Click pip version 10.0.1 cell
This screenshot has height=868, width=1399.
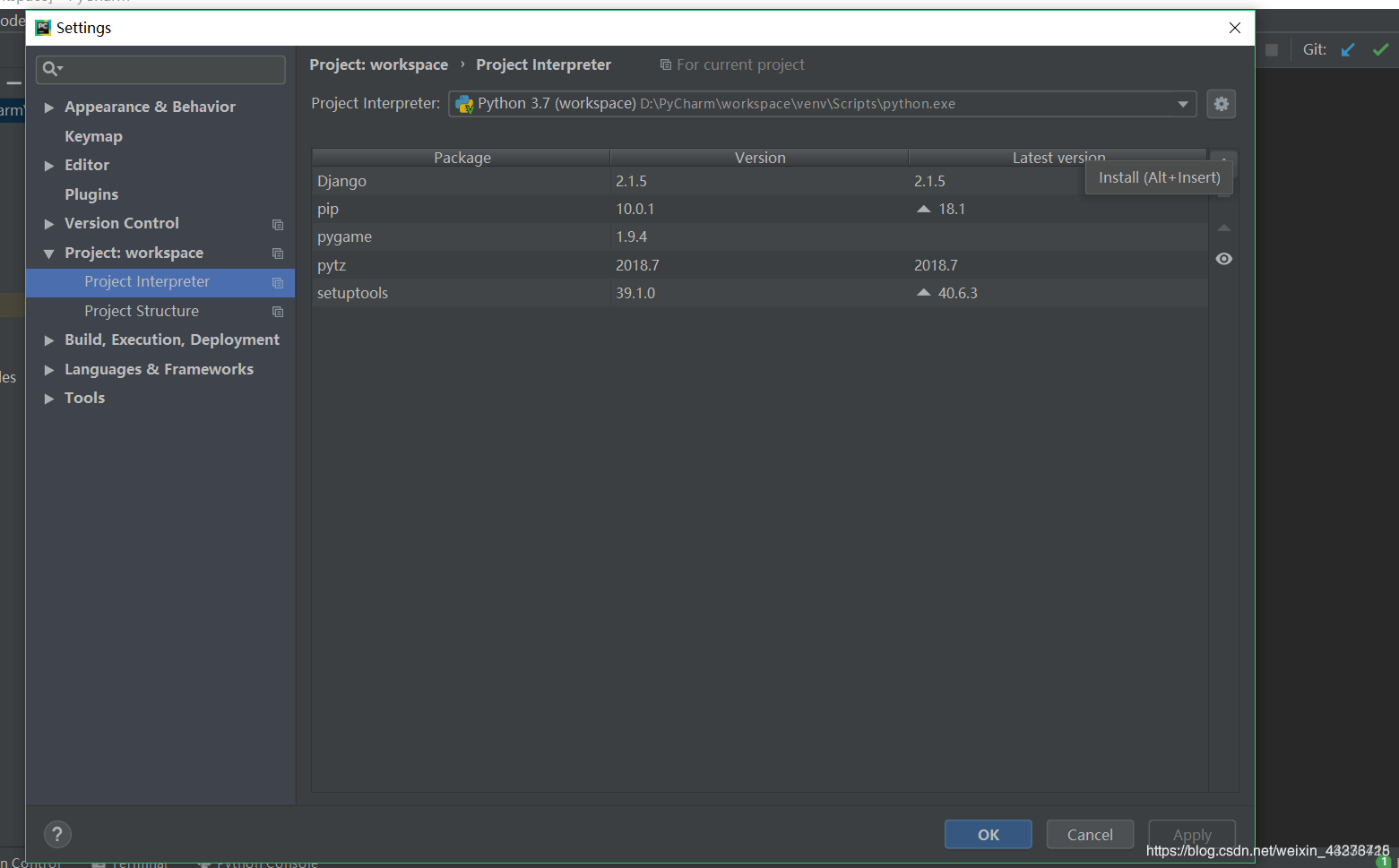point(635,209)
